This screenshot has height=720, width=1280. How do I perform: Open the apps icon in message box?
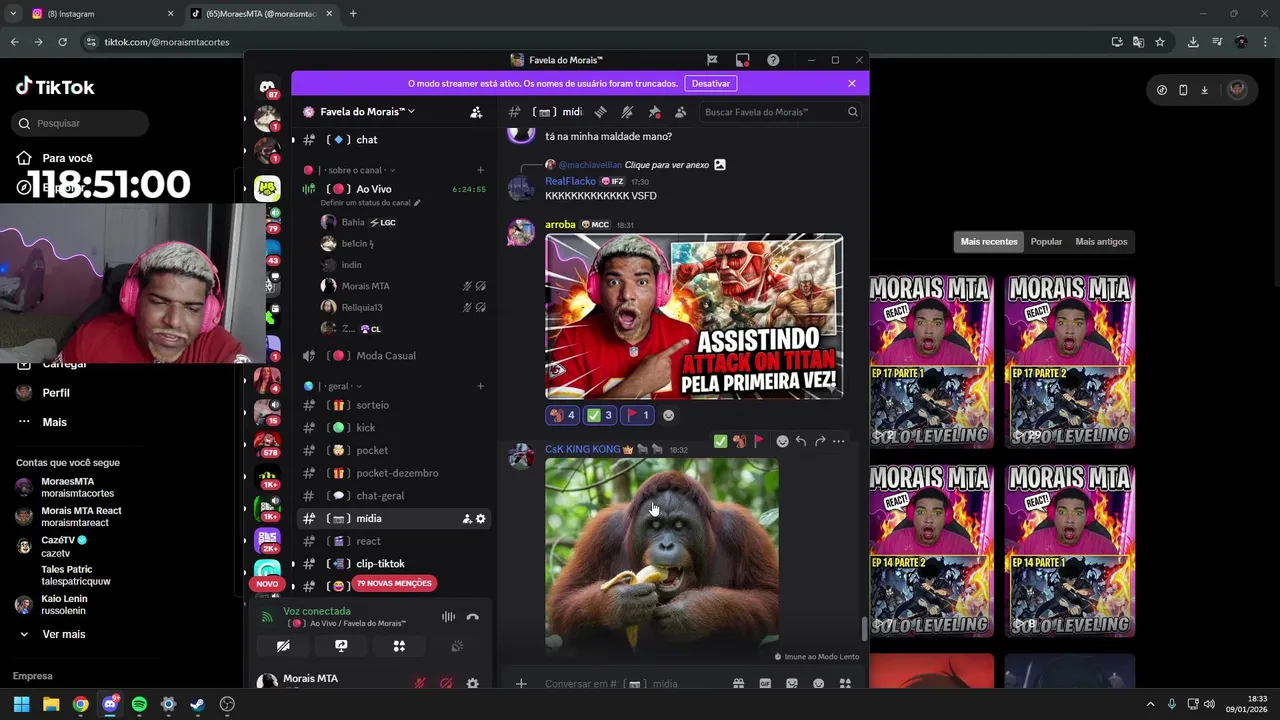pos(845,684)
